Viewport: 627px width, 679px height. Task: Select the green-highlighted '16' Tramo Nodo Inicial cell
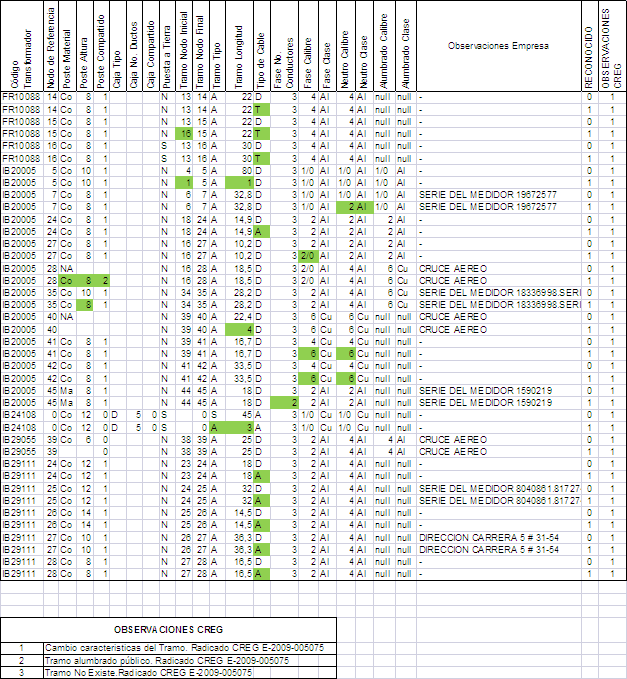(x=185, y=133)
